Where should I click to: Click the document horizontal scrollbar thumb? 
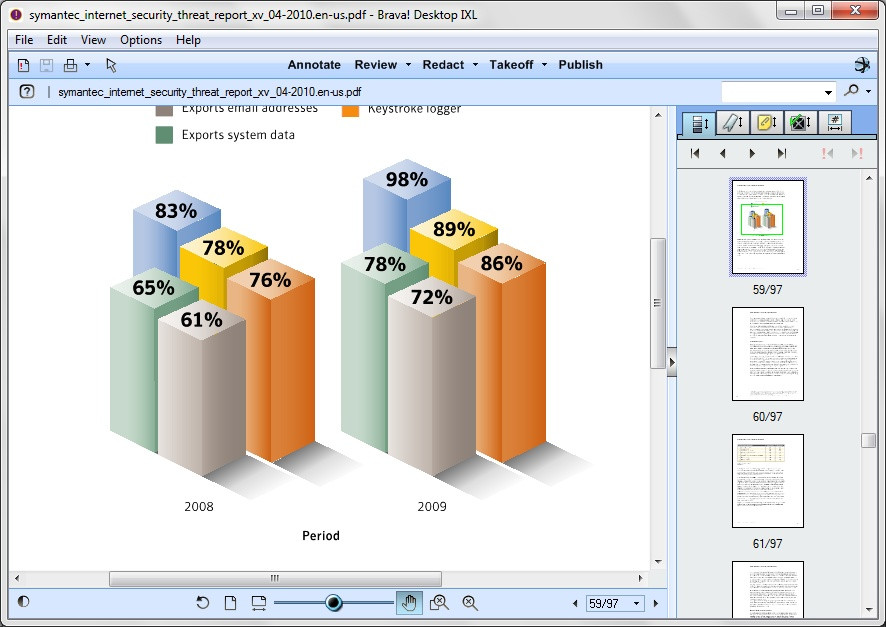275,578
